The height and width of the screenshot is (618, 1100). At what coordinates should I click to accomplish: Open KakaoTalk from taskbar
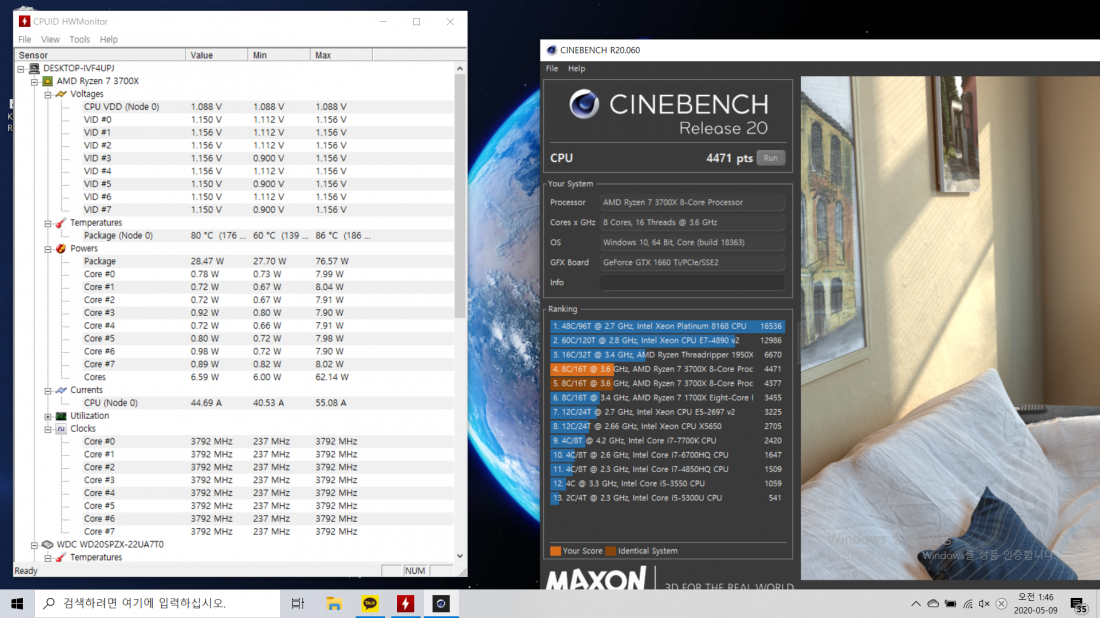coord(370,603)
